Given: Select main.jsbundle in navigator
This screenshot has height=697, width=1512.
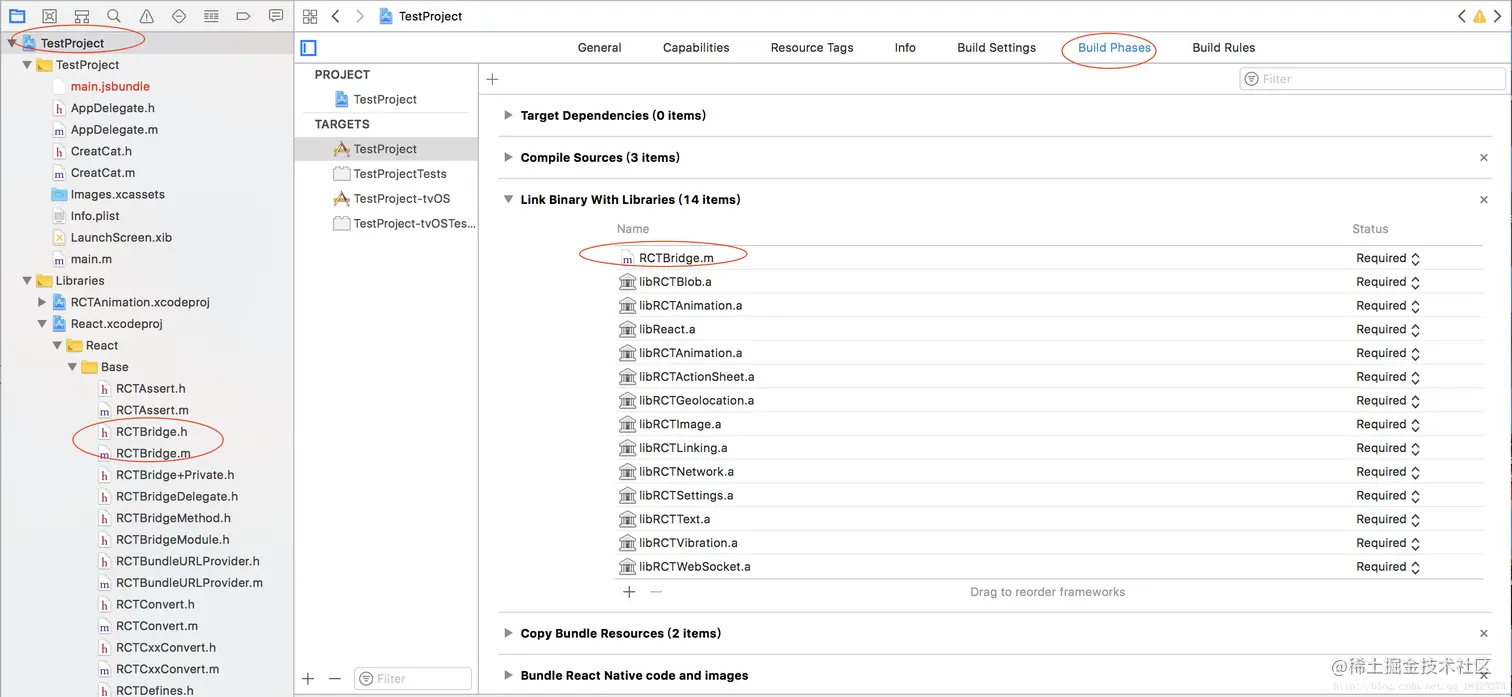Looking at the screenshot, I should click(x=110, y=87).
